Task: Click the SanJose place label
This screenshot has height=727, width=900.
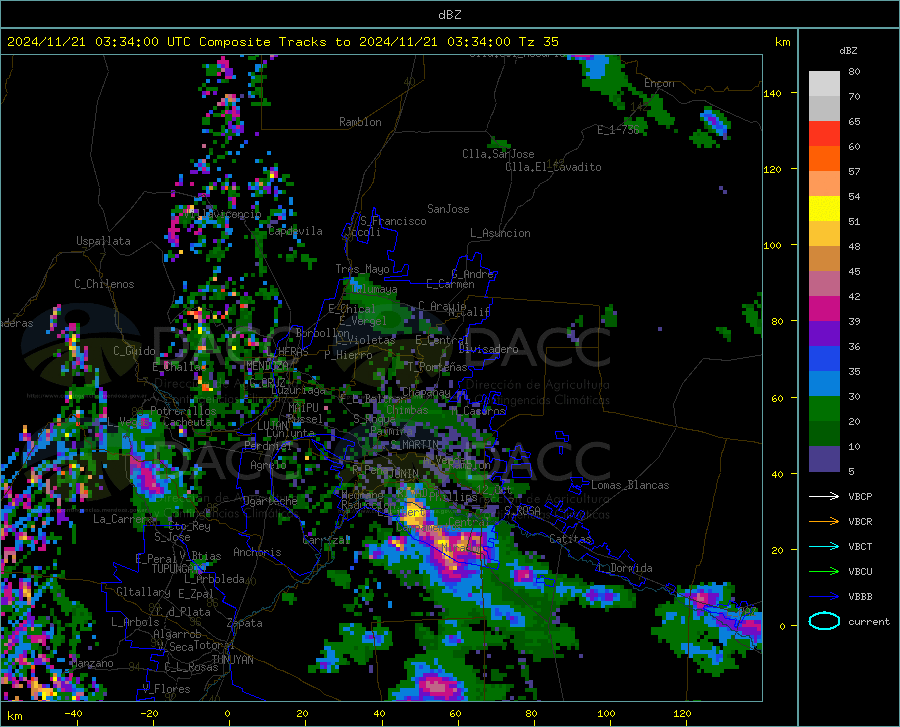Action: (448, 209)
